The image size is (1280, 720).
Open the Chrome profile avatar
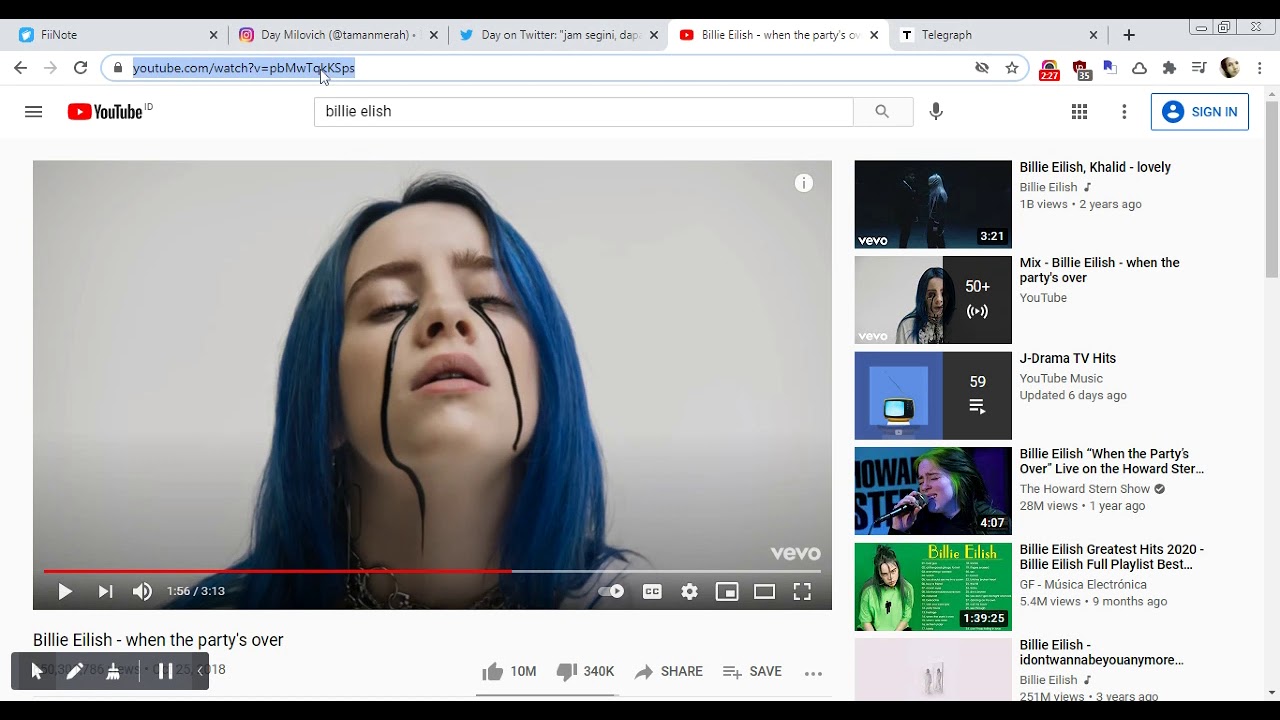pyautogui.click(x=1230, y=68)
